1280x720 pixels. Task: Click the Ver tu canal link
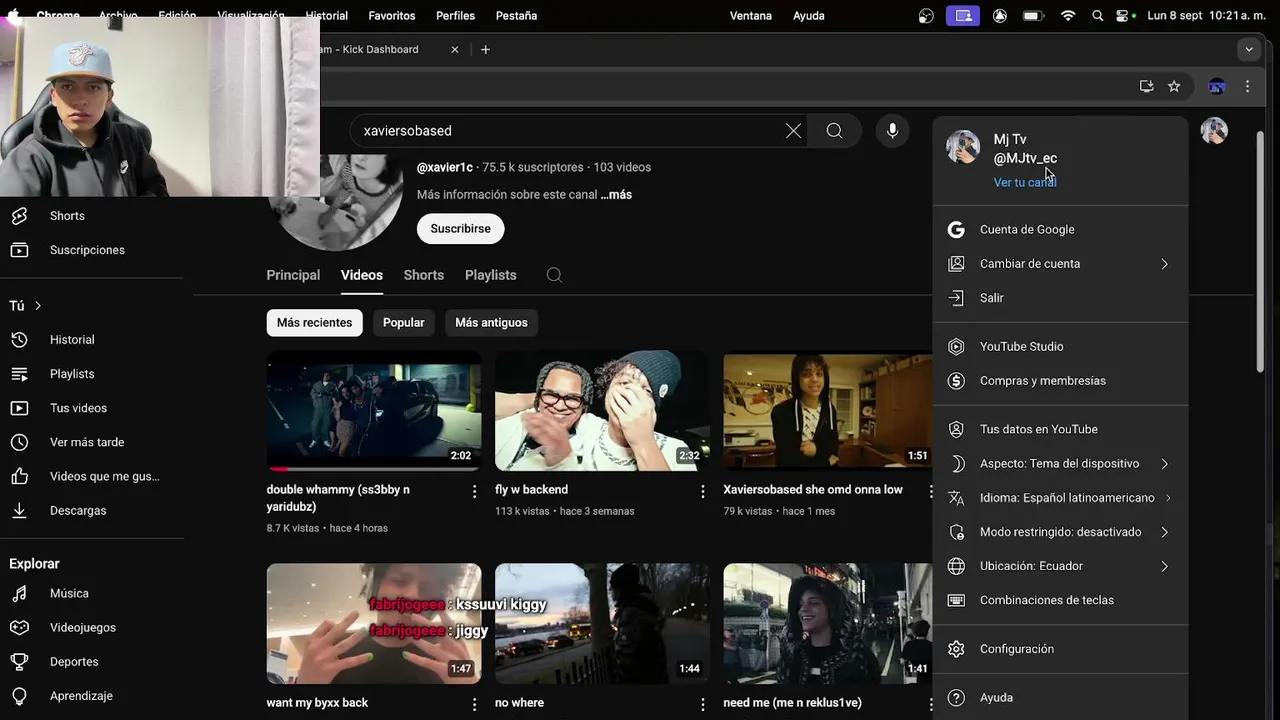click(1025, 182)
